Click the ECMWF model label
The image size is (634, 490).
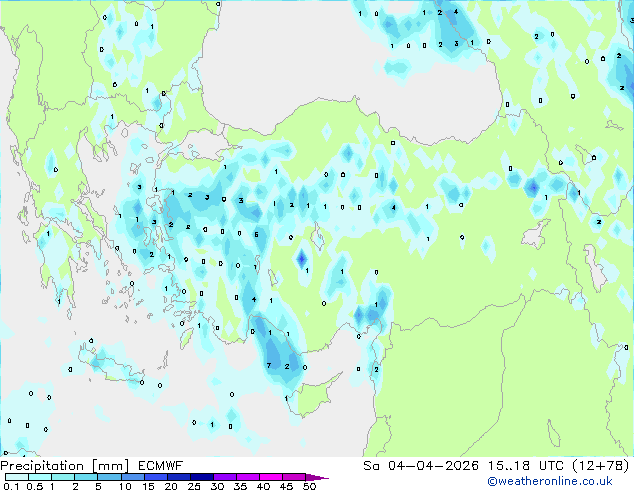coord(161,466)
